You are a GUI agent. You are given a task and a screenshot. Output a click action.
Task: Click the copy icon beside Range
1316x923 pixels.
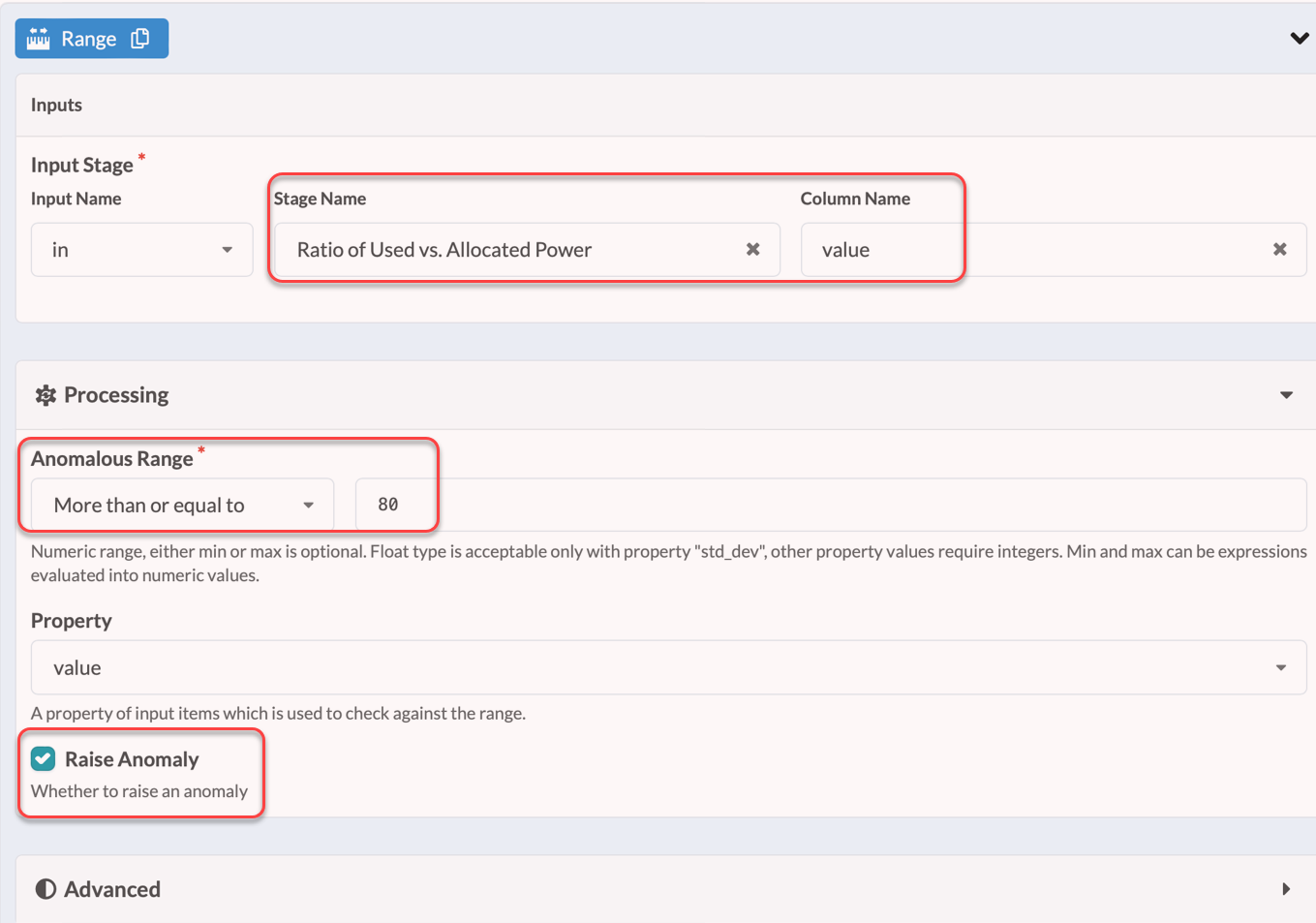(140, 39)
